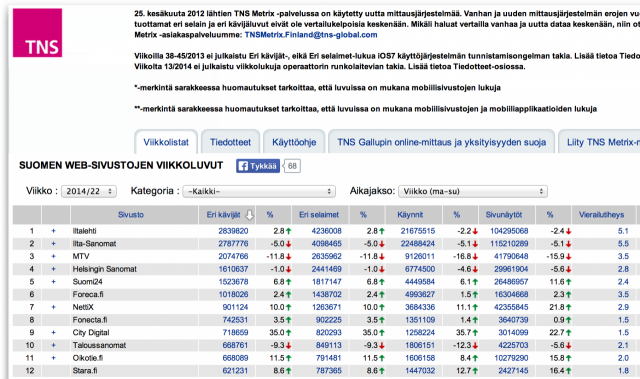640x379 pixels.
Task: Click Ilta-Sanomat visitor count 2787776
Action: coord(233,244)
